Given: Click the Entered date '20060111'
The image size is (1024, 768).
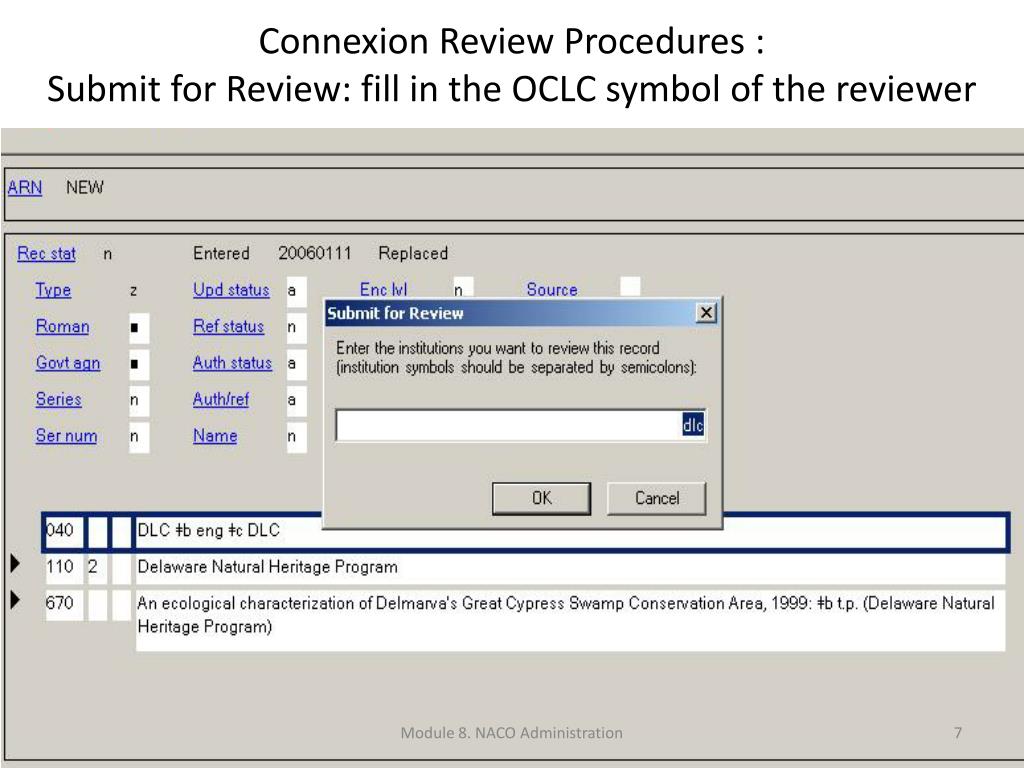Looking at the screenshot, I should pos(315,253).
